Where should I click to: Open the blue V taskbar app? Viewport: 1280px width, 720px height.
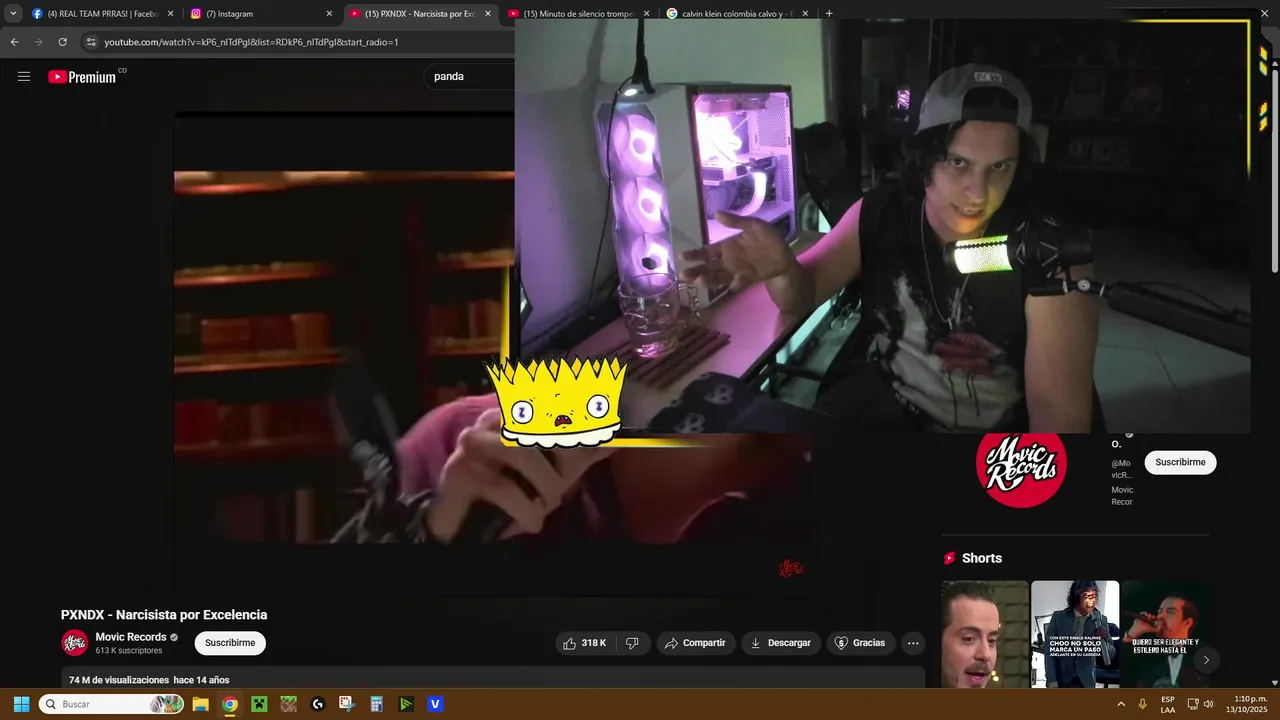435,704
